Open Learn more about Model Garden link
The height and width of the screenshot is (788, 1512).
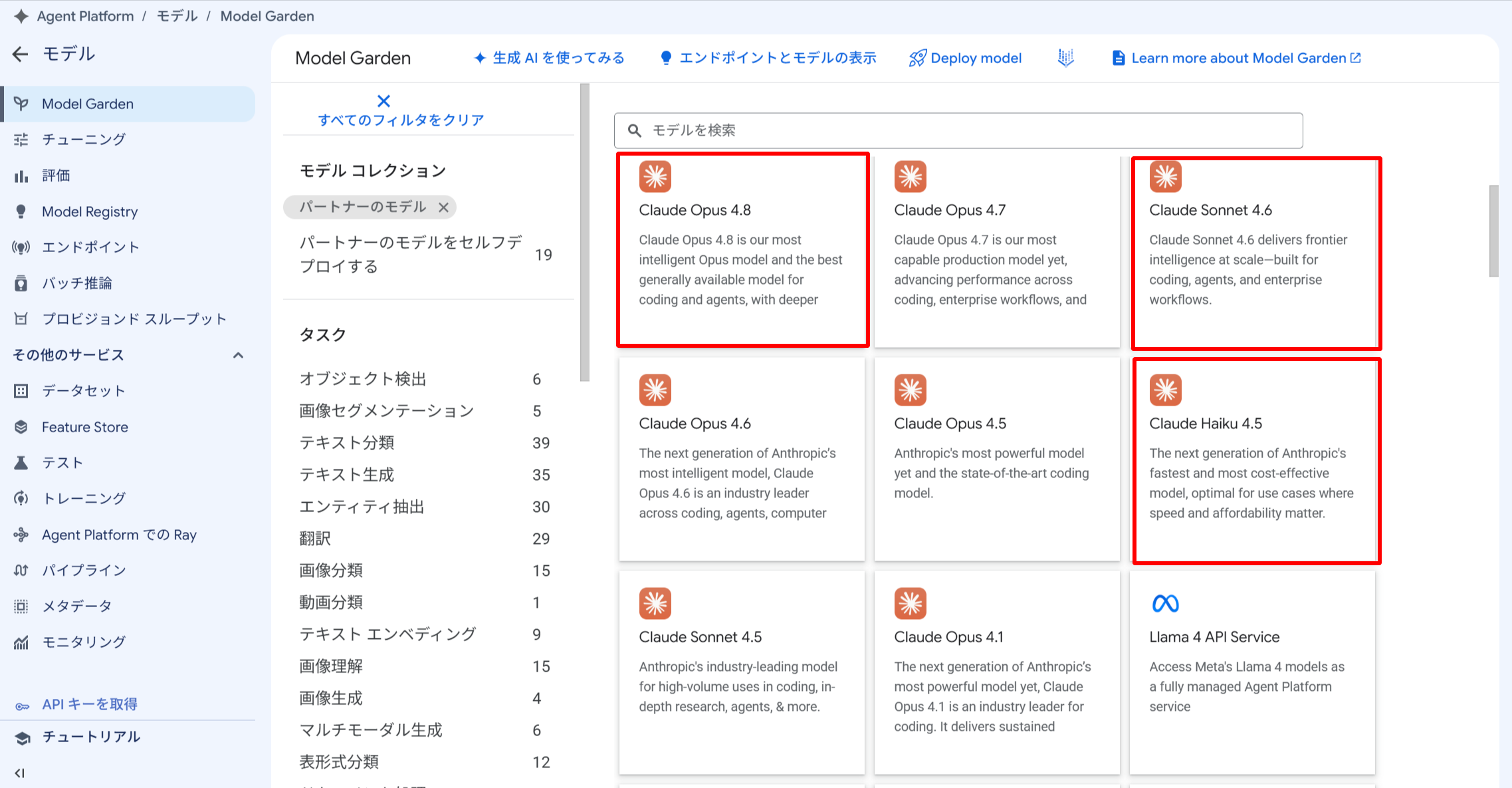(1236, 58)
